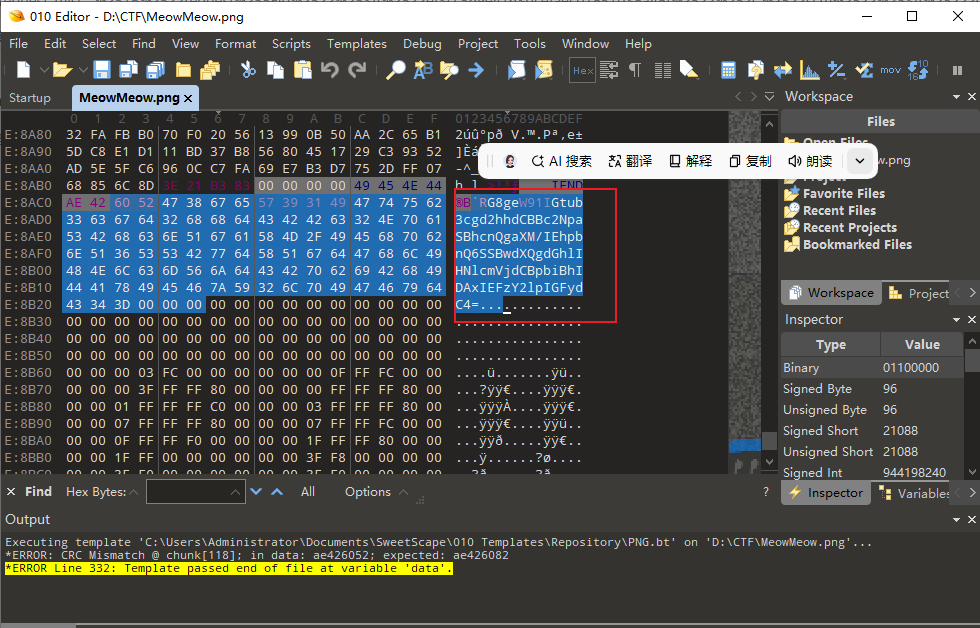Screen dimensions: 980x628
Task: Switch to Project panel tab
Action: [x=919, y=293]
